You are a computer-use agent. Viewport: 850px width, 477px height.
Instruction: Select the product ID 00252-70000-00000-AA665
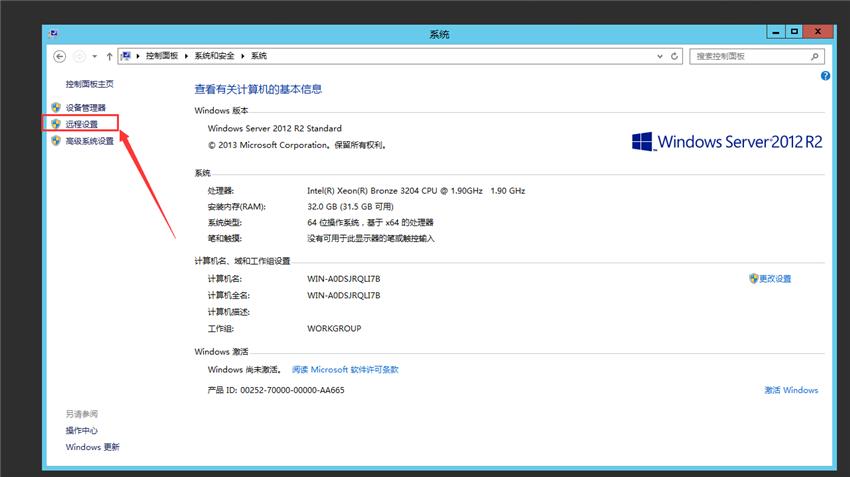point(292,390)
